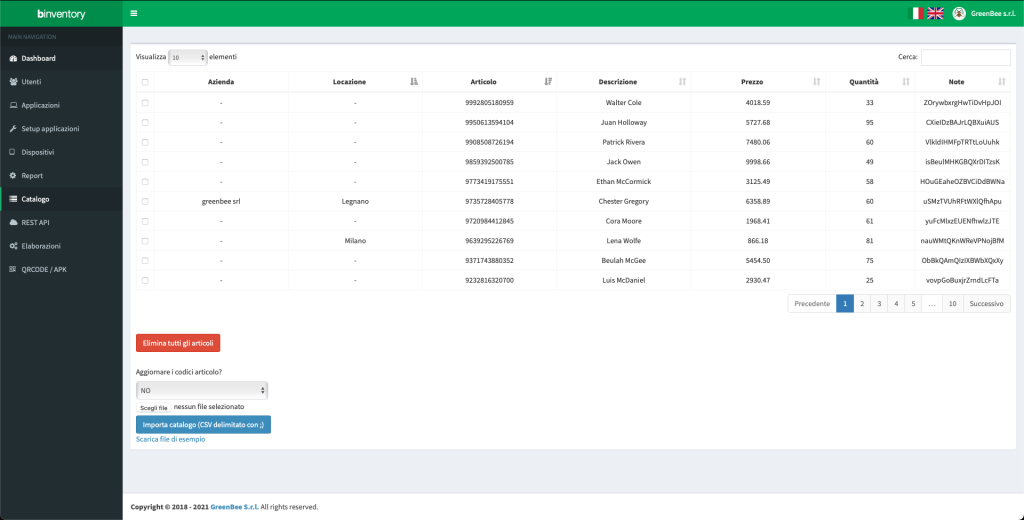Focus the Cerca search field
This screenshot has width=1024, height=520.
pos(966,57)
